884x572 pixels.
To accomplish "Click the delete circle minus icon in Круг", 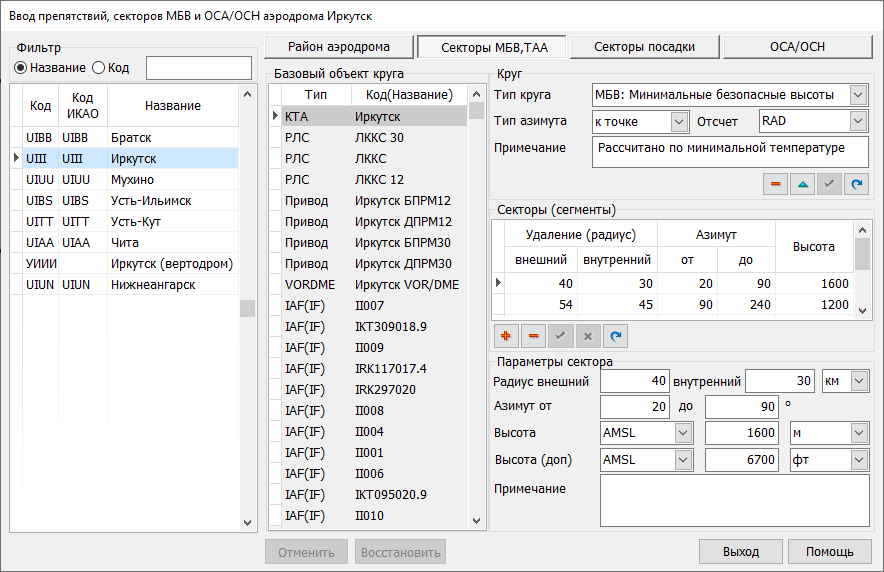I will [x=775, y=185].
